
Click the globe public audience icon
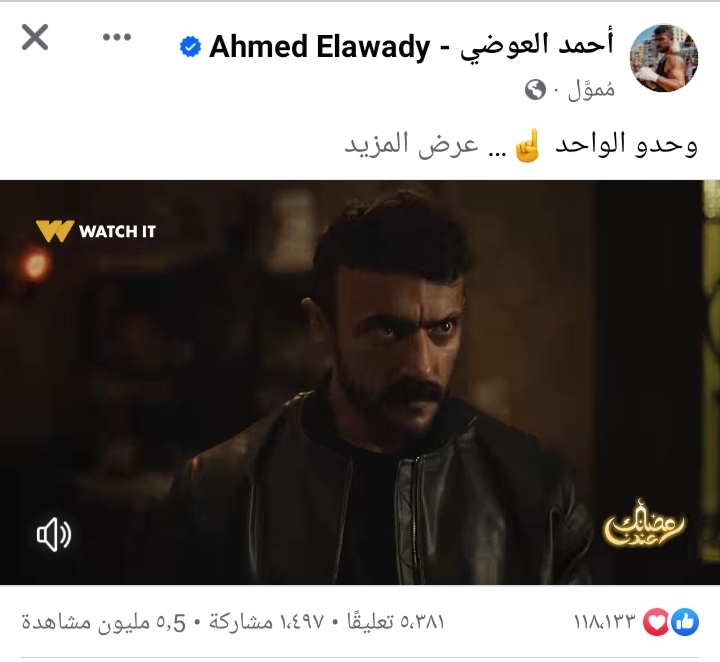535,89
